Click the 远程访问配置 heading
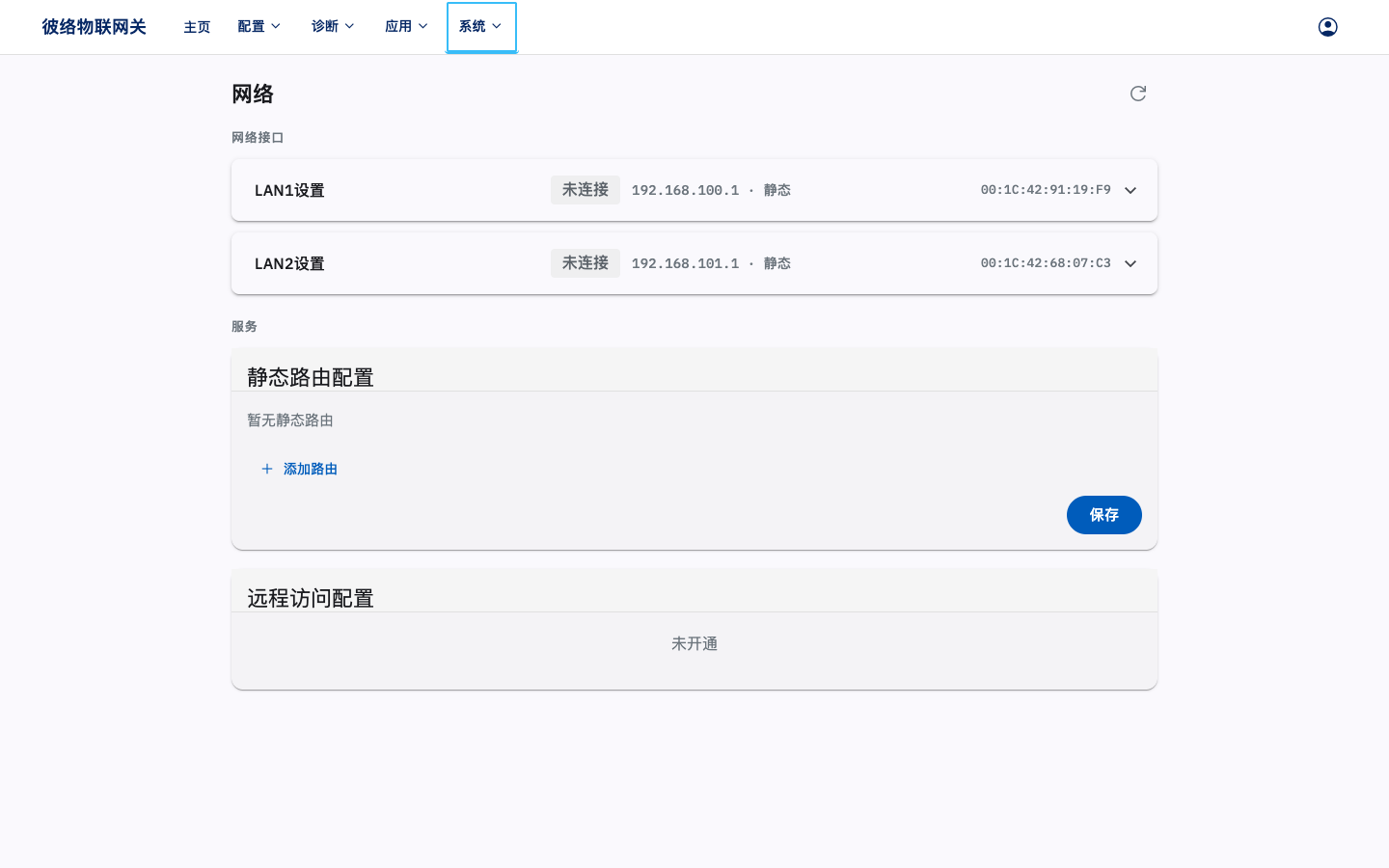1389x868 pixels. (x=311, y=598)
